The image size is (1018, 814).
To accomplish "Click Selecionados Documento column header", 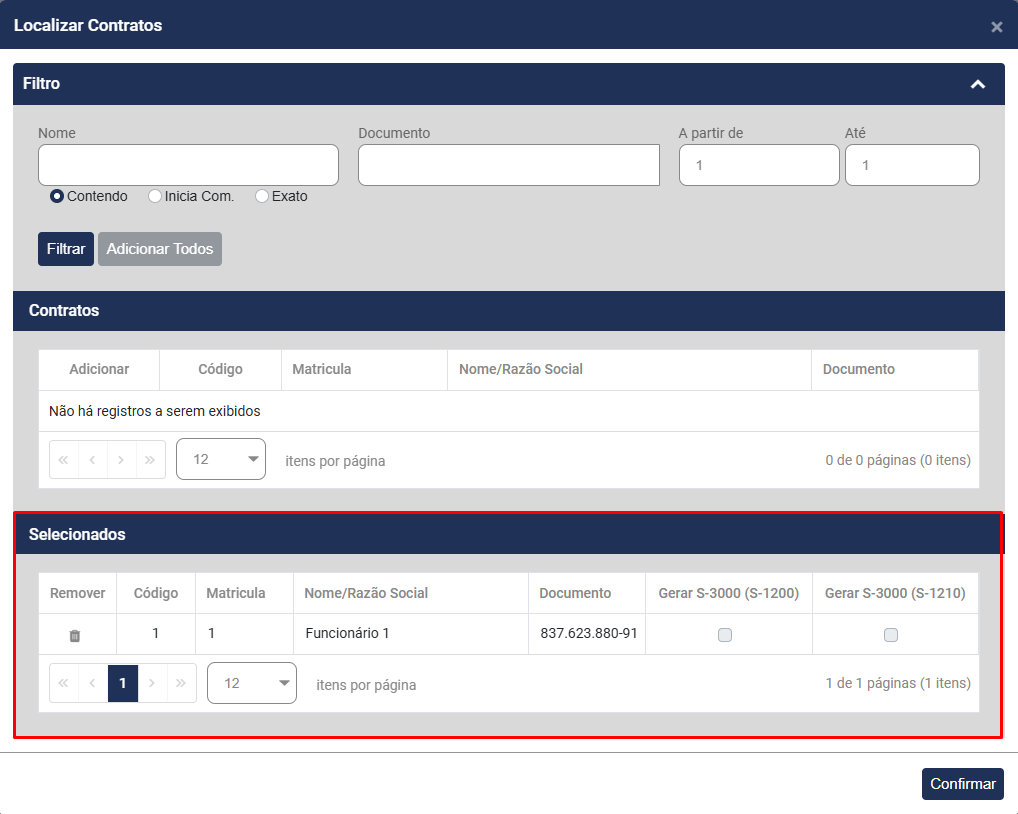I will tap(587, 593).
